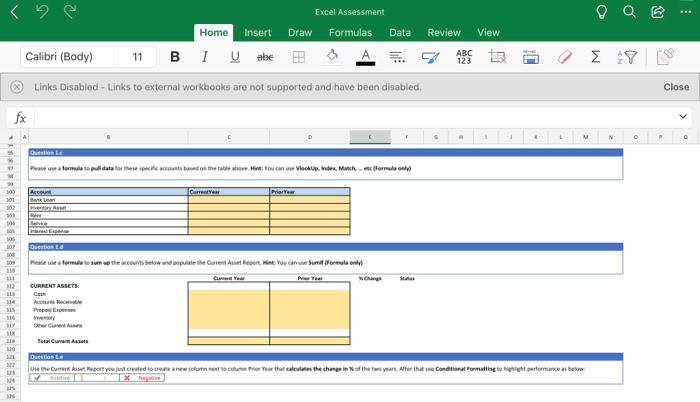
Task: Select the Bank Loan account cell
Action: (108, 200)
